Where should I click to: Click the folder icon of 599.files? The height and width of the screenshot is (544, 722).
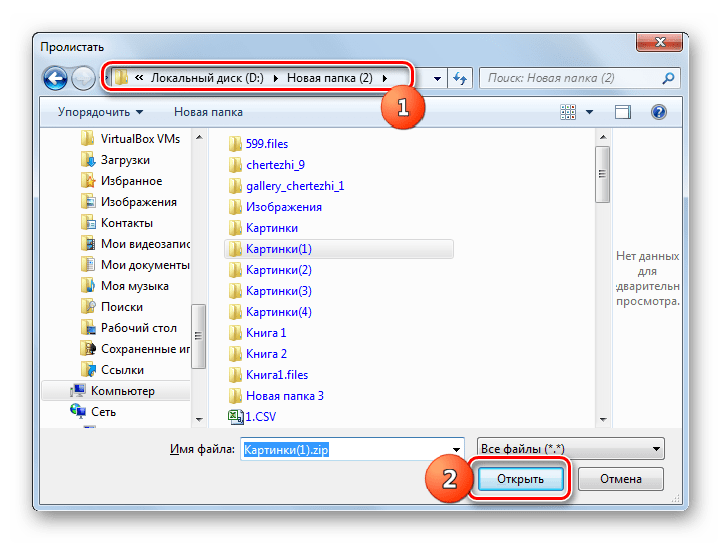pyautogui.click(x=235, y=144)
